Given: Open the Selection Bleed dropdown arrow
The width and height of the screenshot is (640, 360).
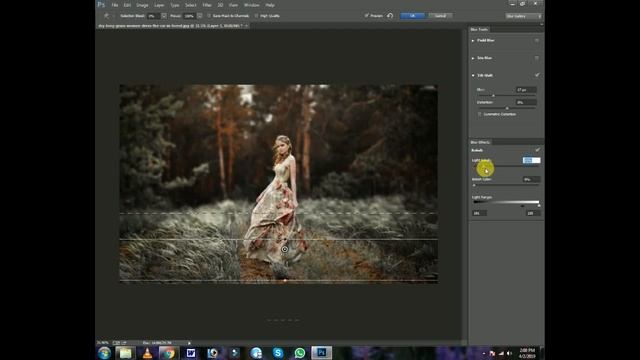Looking at the screenshot, I should 164,16.
